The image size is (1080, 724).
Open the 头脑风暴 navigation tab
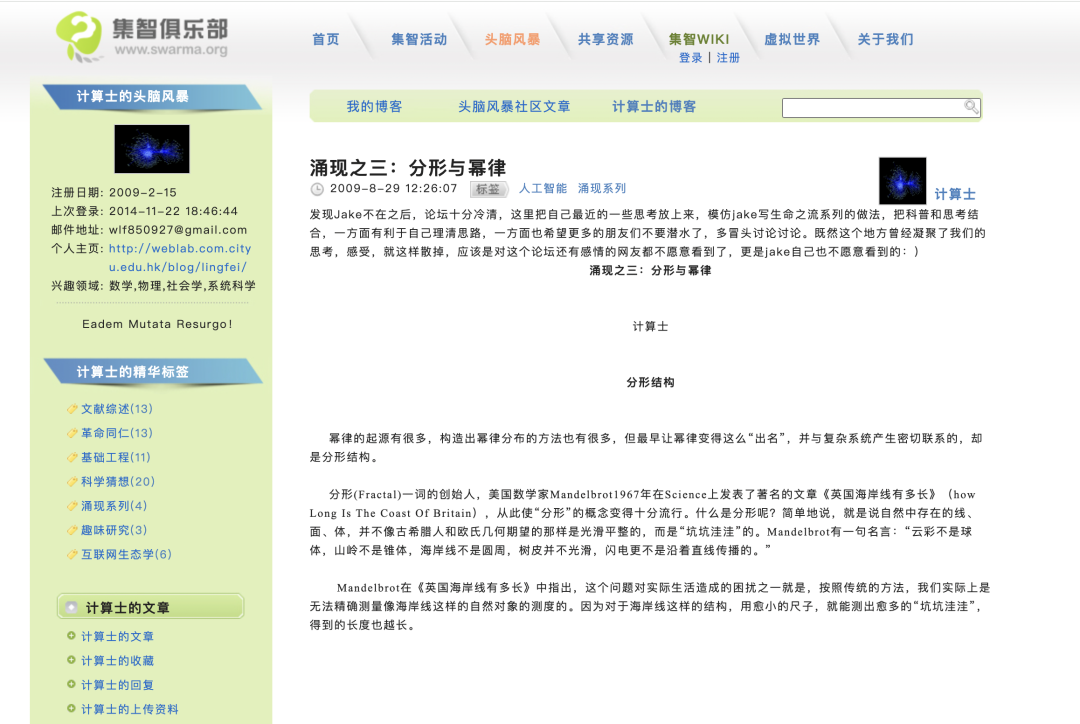click(512, 39)
